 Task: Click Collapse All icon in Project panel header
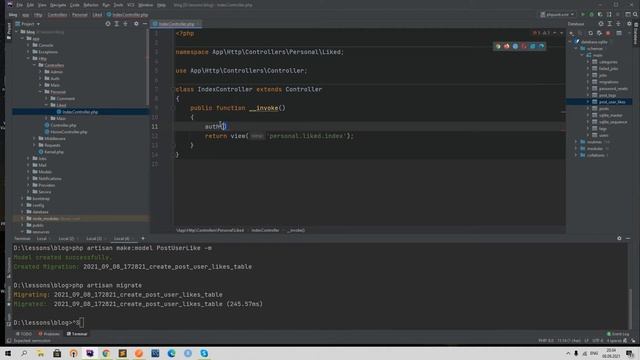126,24
